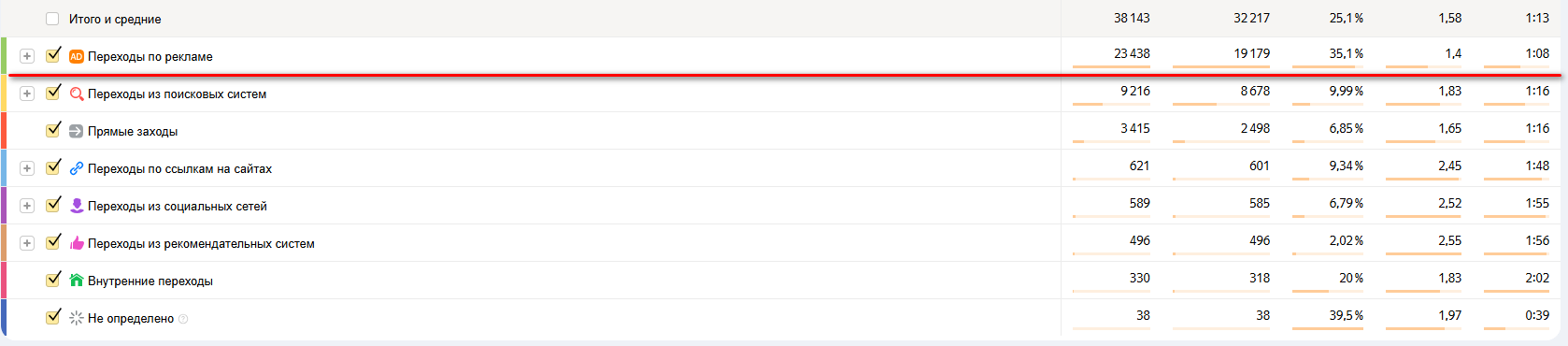Uncheck the Внутренние переходы checkbox

pos(53,280)
